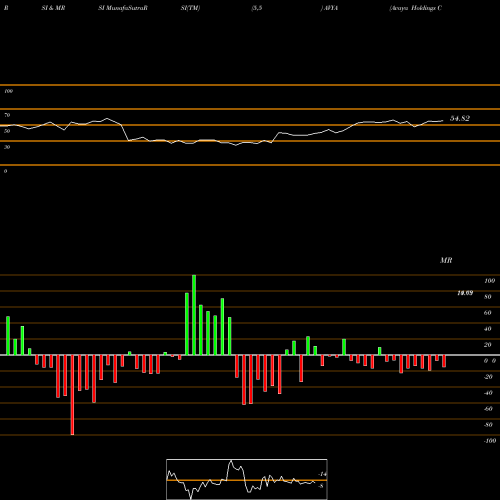The height and width of the screenshot is (500, 500).
Task: Click the 'SI MunafaSutraR' header text
Action: (123, 8)
